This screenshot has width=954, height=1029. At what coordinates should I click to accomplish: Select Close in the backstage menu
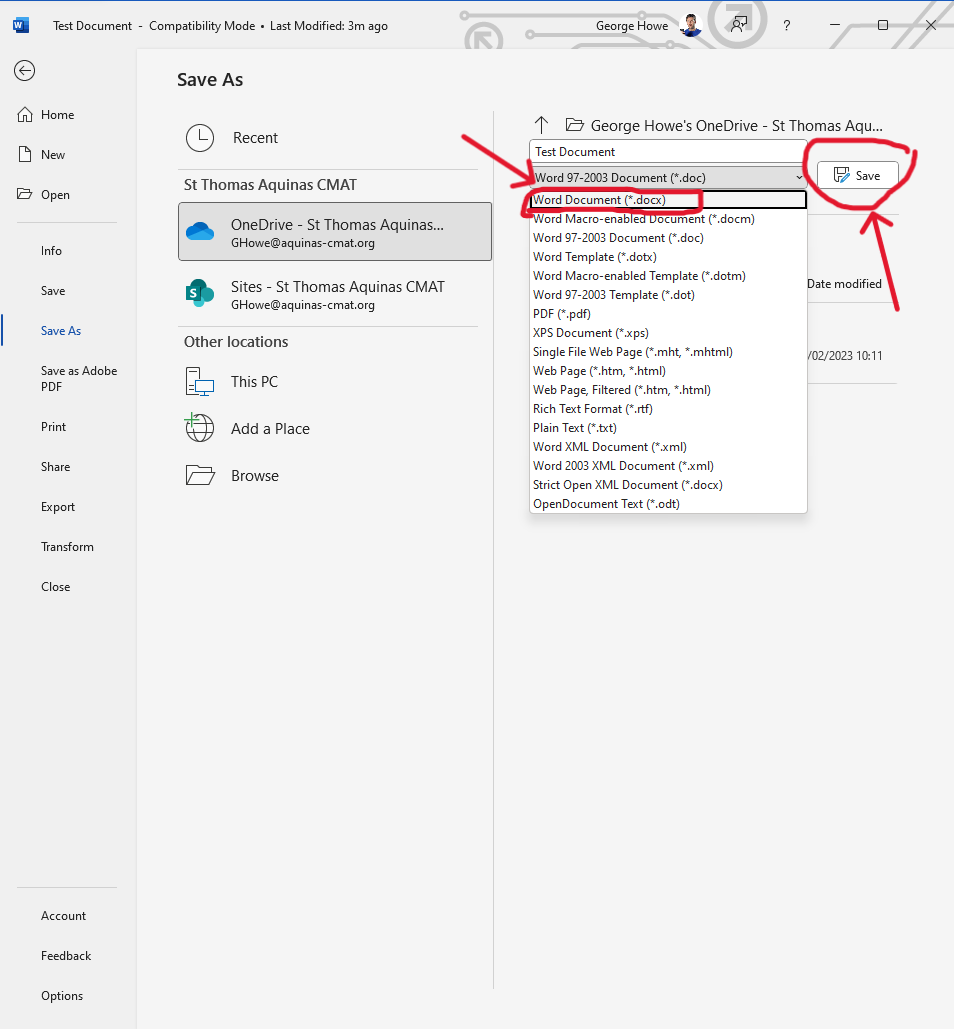[55, 587]
